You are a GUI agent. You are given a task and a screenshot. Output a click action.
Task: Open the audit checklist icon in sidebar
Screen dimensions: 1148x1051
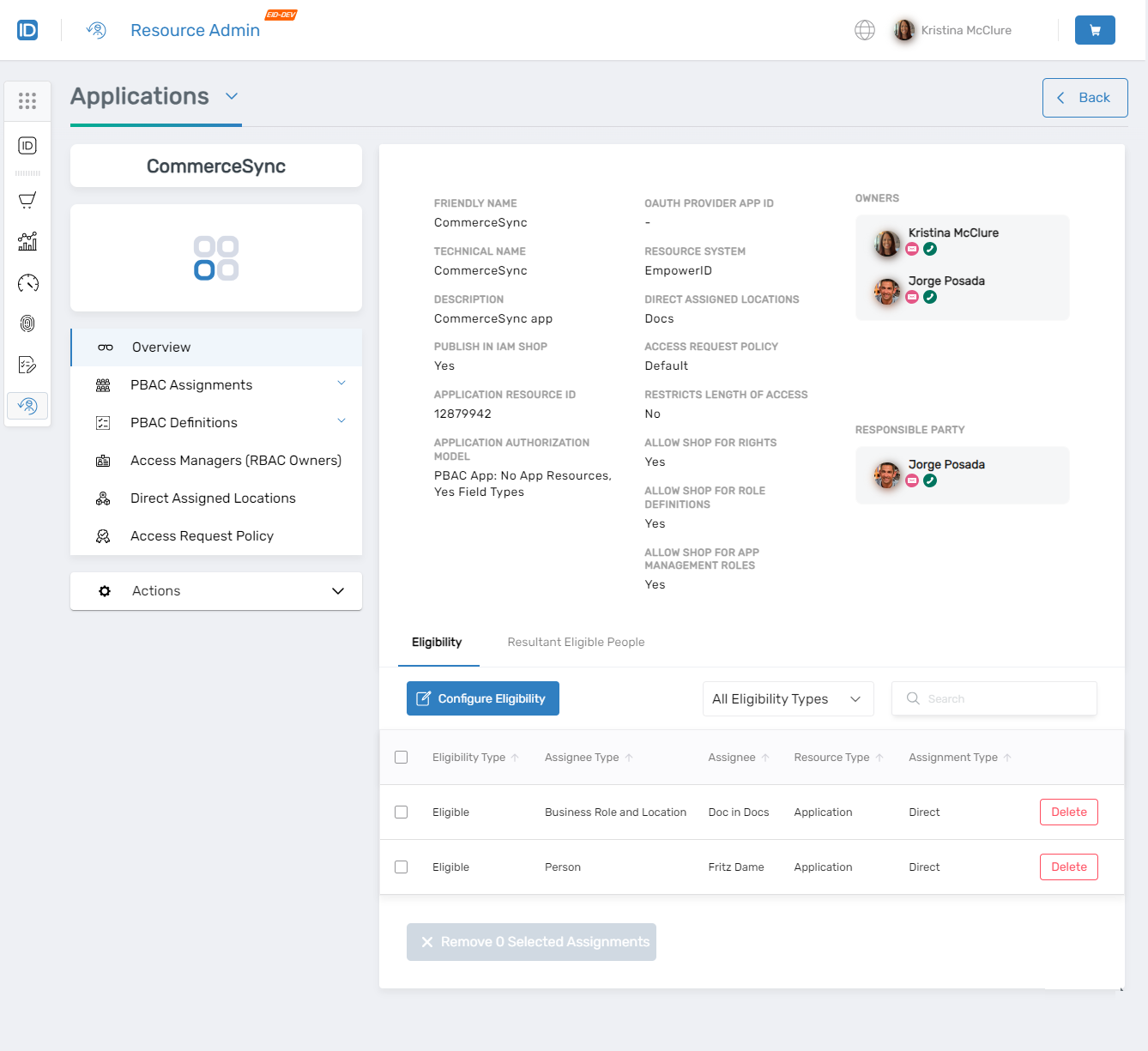(x=27, y=365)
